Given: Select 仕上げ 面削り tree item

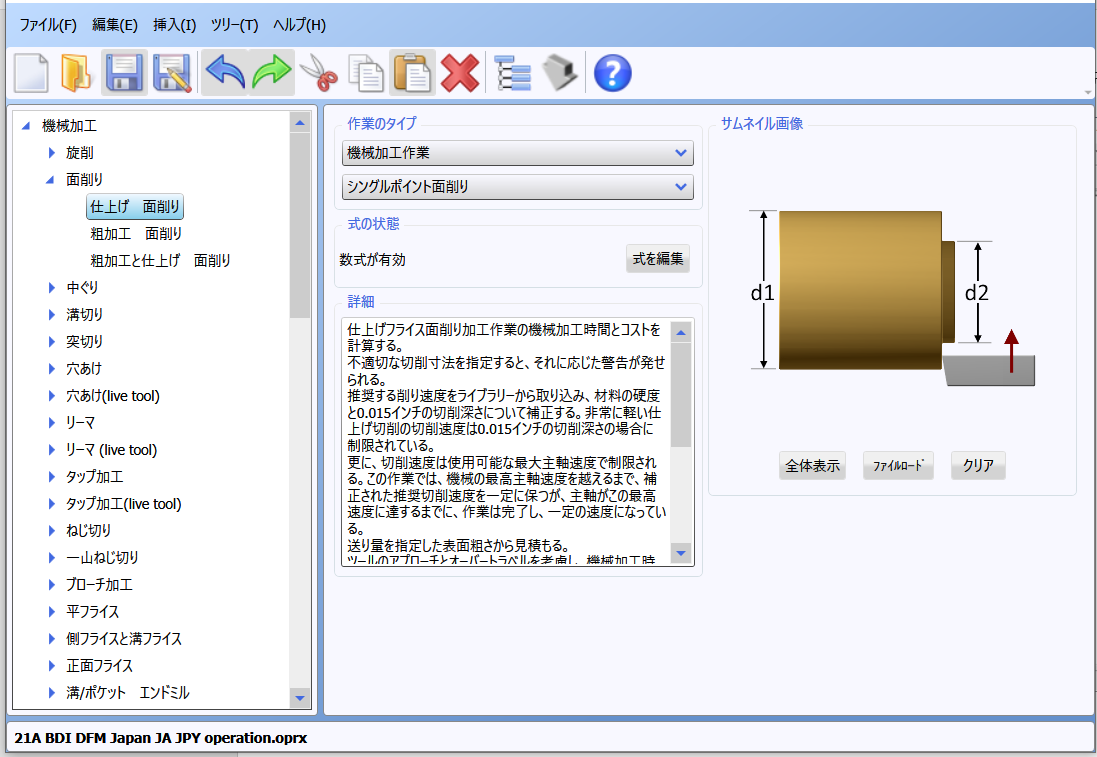Looking at the screenshot, I should point(135,206).
